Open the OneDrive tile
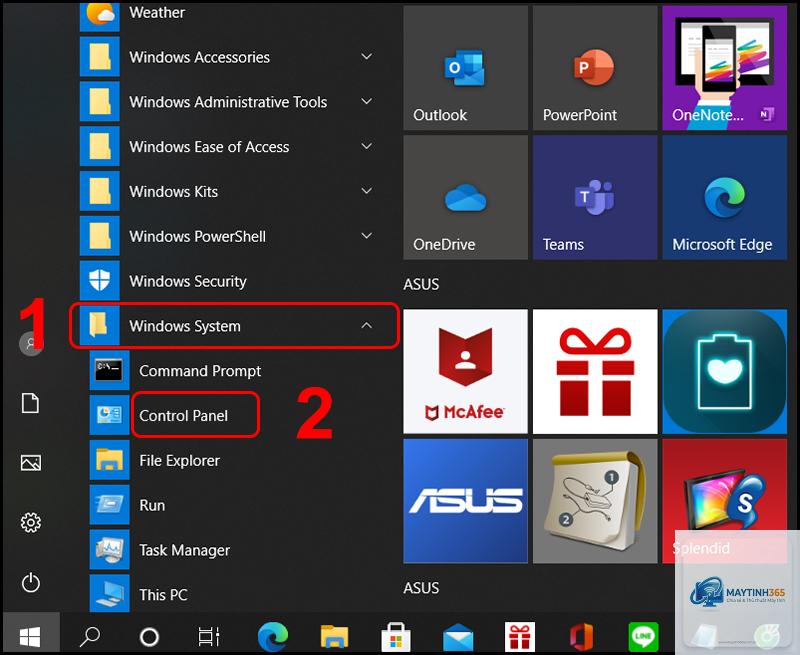800x655 pixels. coord(465,197)
